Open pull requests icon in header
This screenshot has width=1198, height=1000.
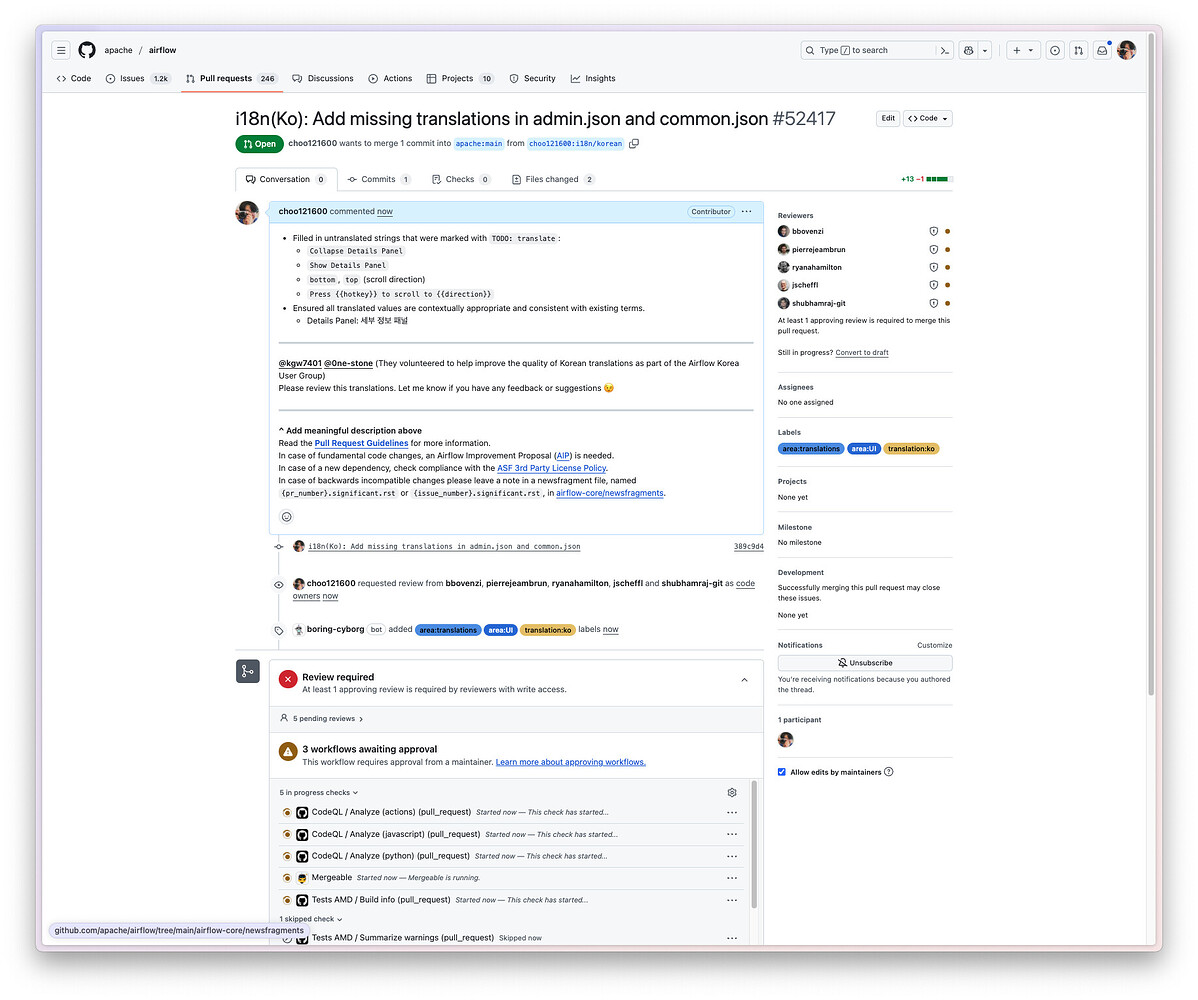pyautogui.click(x=1078, y=50)
